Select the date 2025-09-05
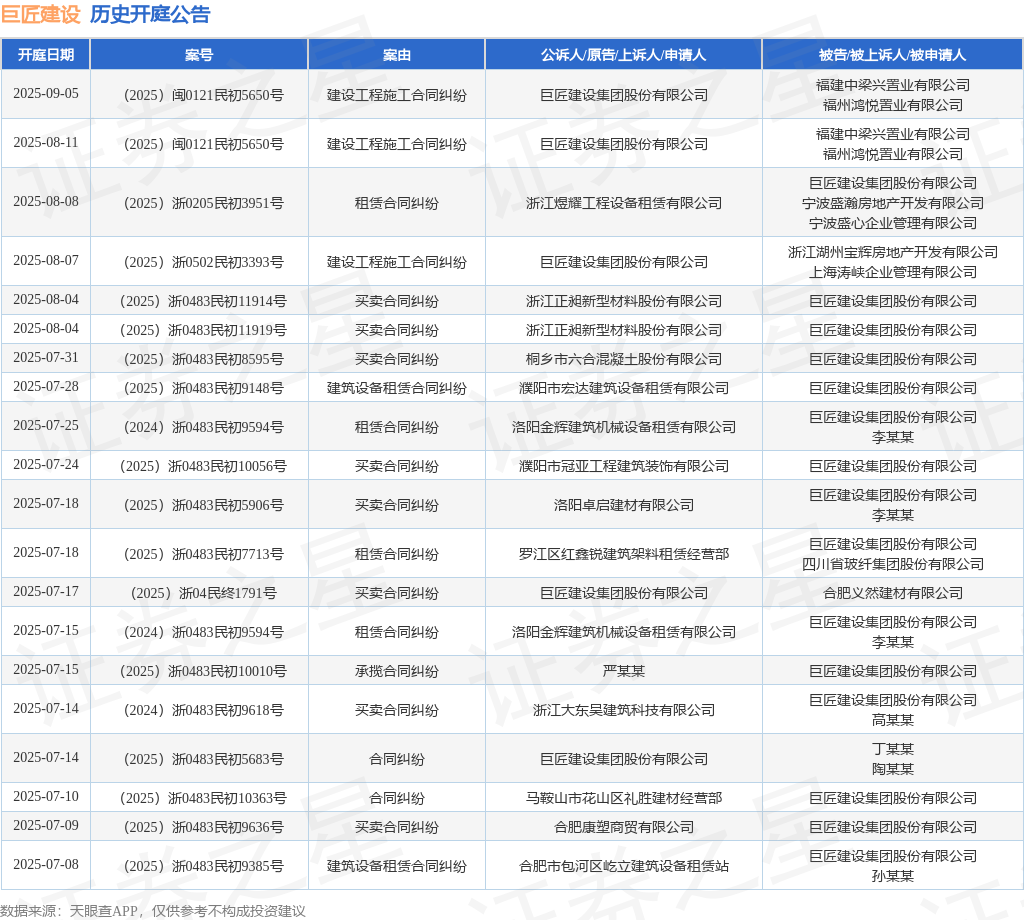The image size is (1024, 920). [x=46, y=93]
